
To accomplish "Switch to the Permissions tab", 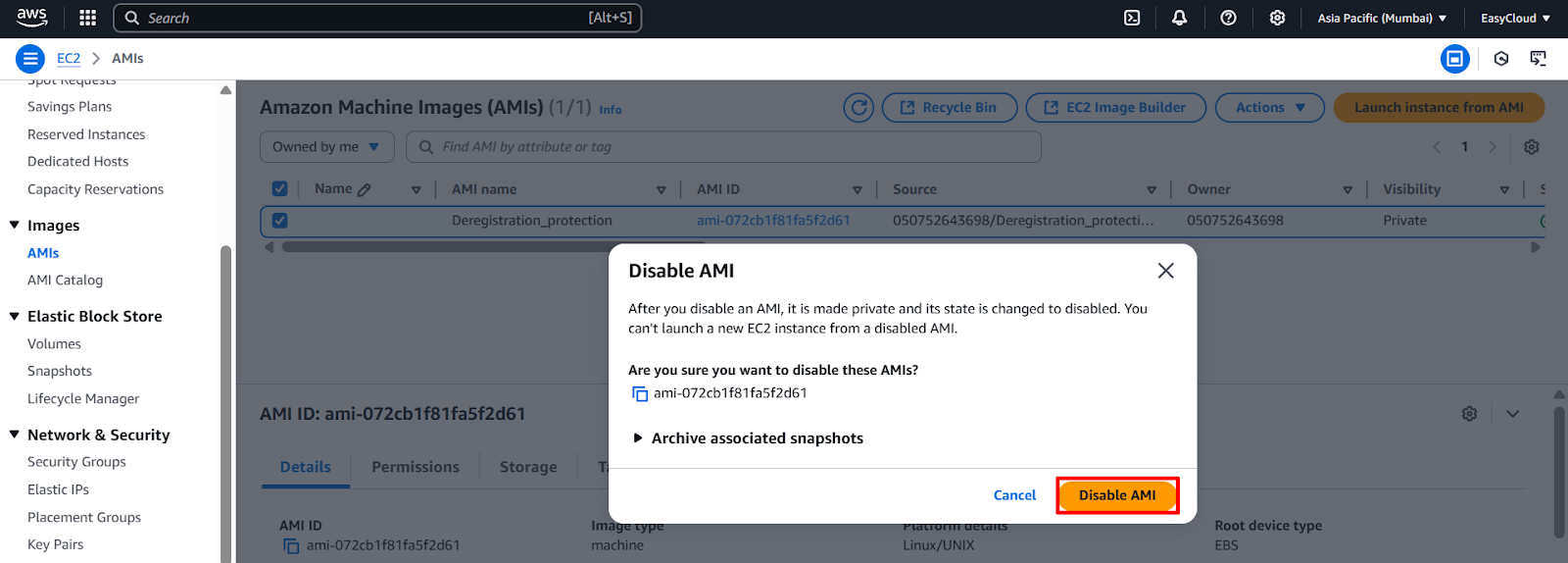I will pos(416,468).
